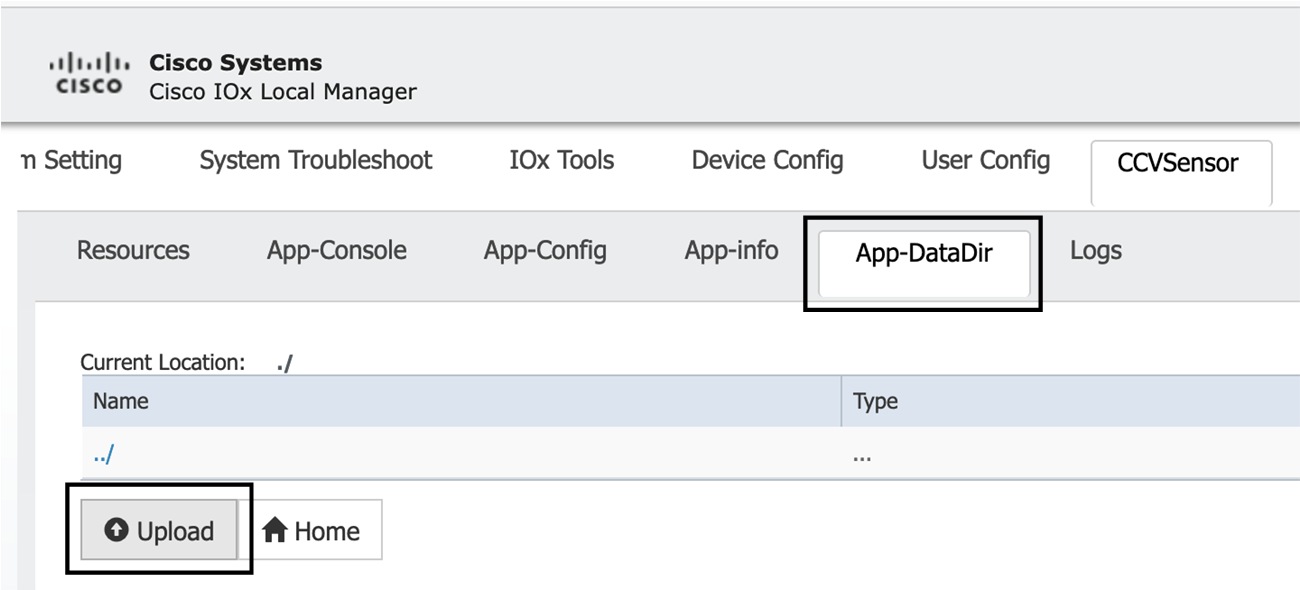Image resolution: width=1300 pixels, height=590 pixels.
Task: Click the Current Location path ./
Action: [285, 363]
